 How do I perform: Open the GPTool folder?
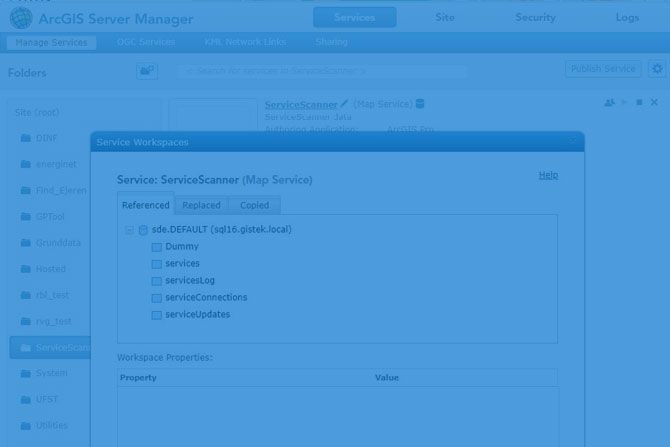click(50, 217)
